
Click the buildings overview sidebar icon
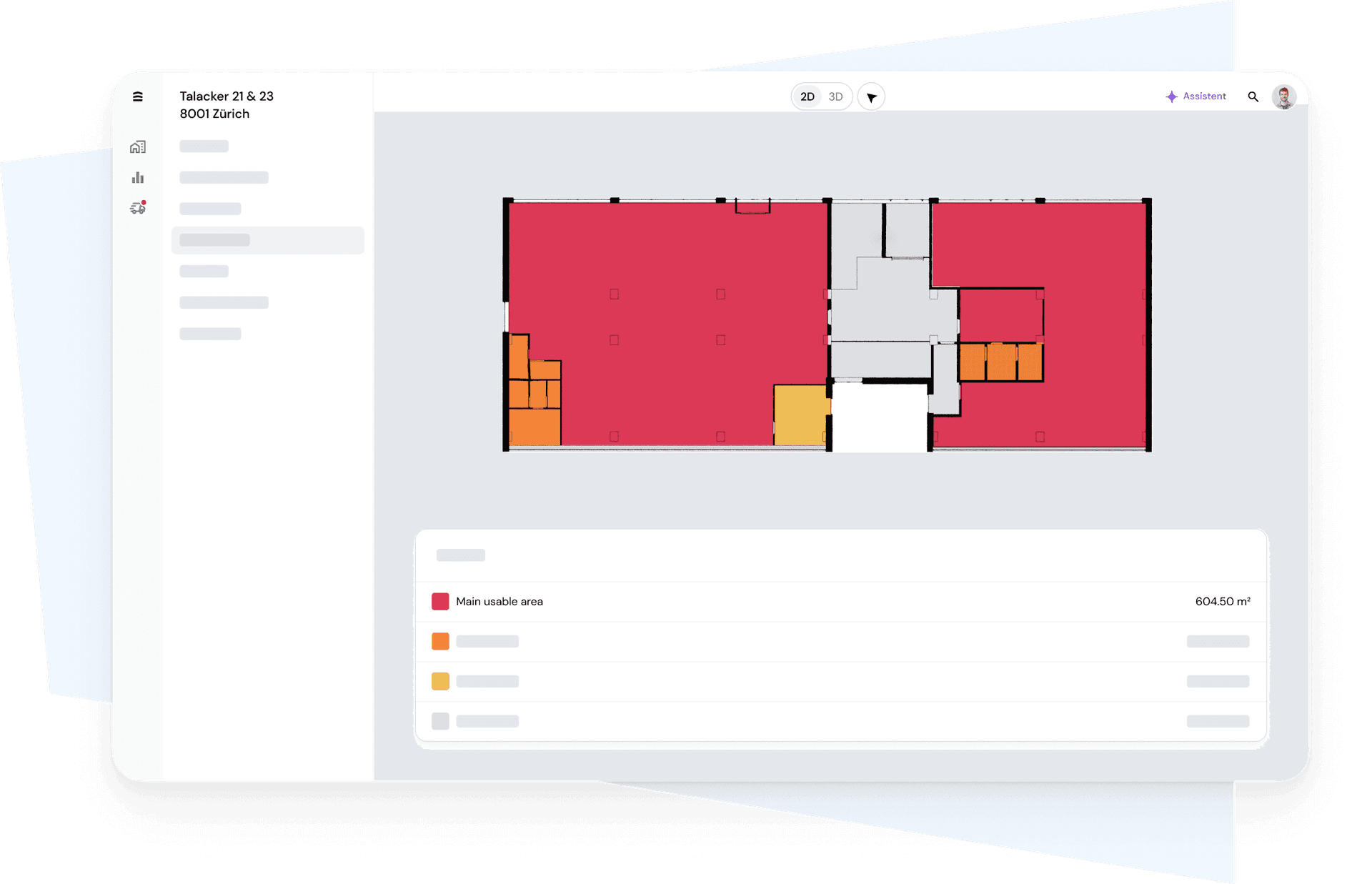[x=138, y=147]
